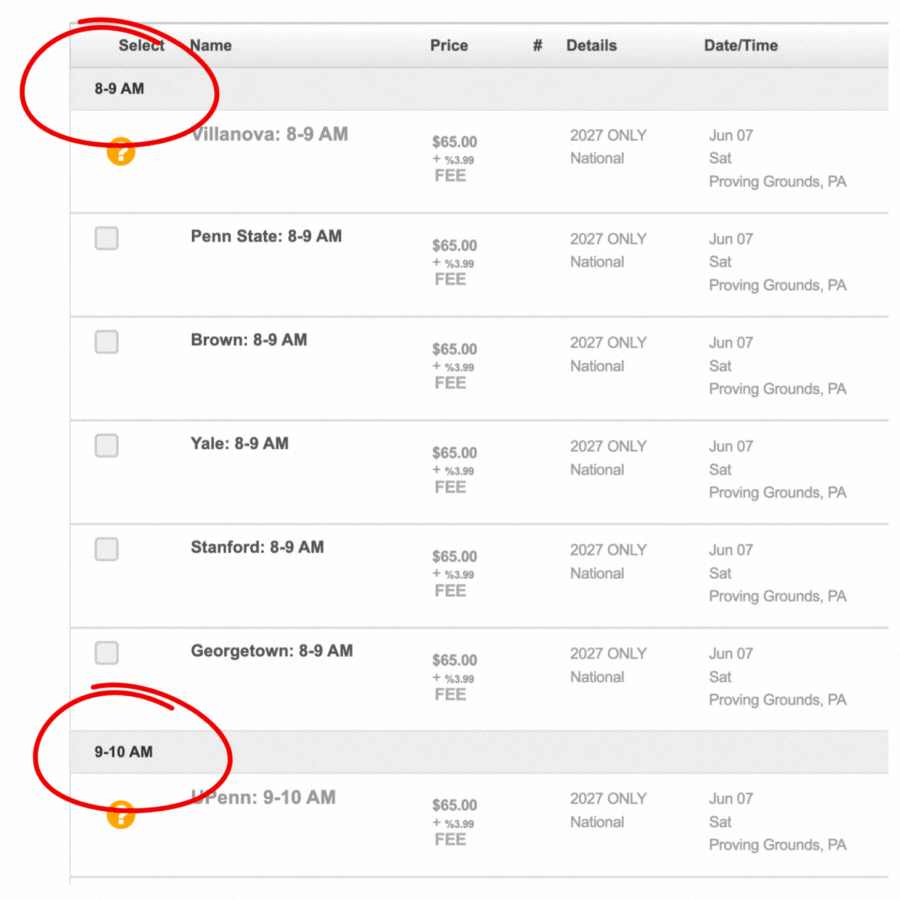
Task: Enable the Stanford: 8-9 AM checkbox
Action: coord(107,549)
